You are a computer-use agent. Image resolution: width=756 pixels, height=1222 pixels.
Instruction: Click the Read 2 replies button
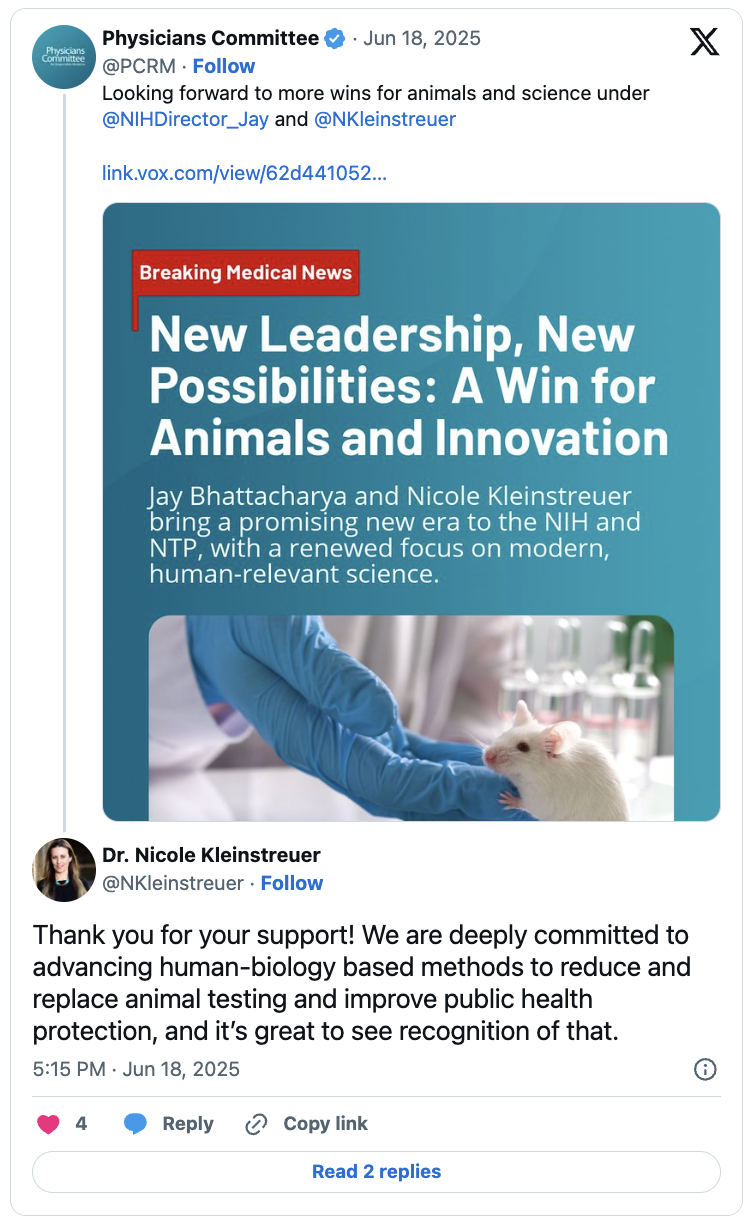click(377, 1172)
